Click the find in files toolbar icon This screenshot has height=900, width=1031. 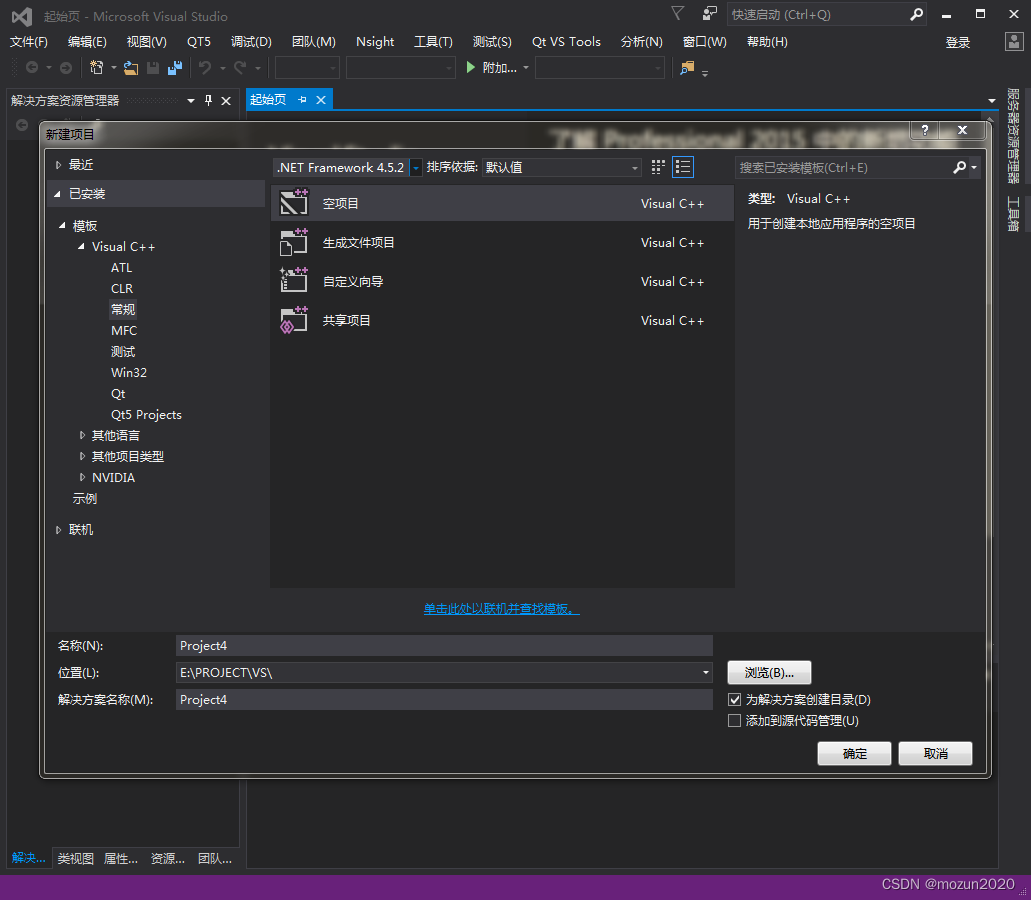tap(687, 67)
